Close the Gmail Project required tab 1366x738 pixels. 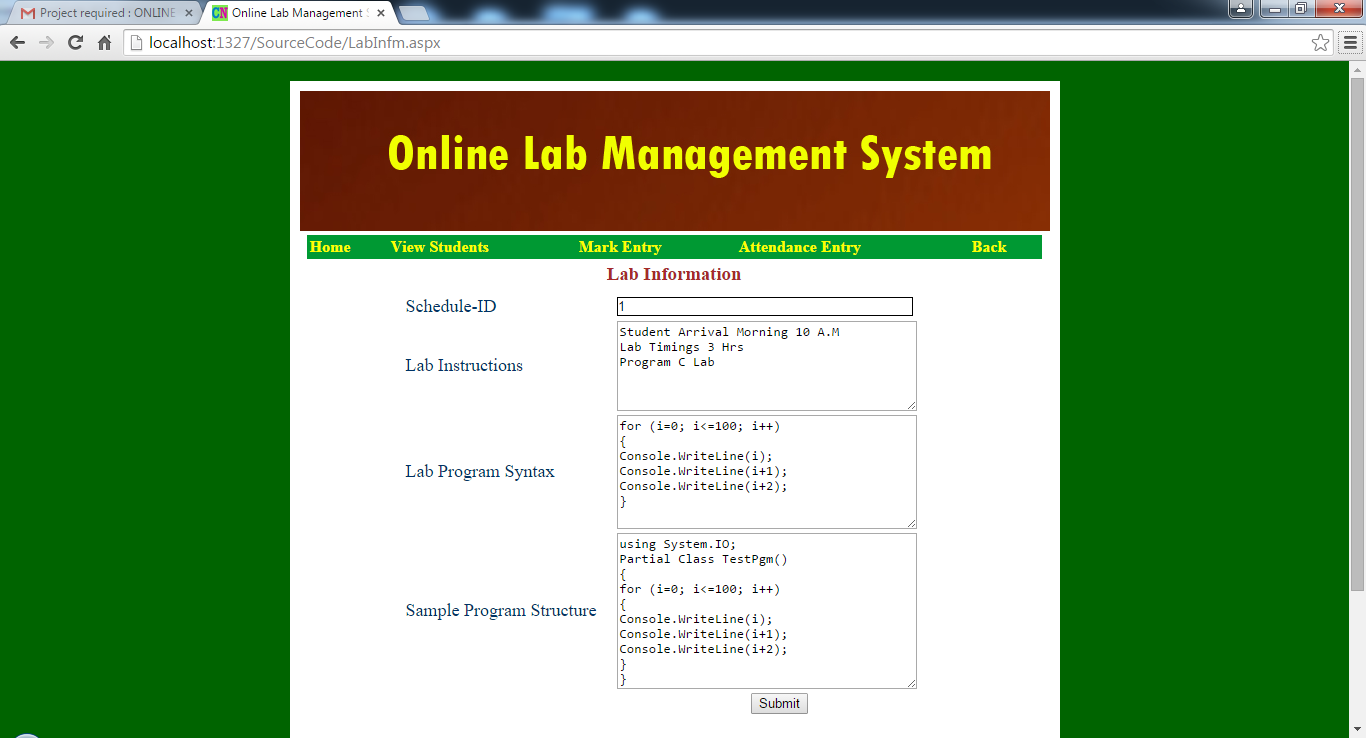pos(189,14)
